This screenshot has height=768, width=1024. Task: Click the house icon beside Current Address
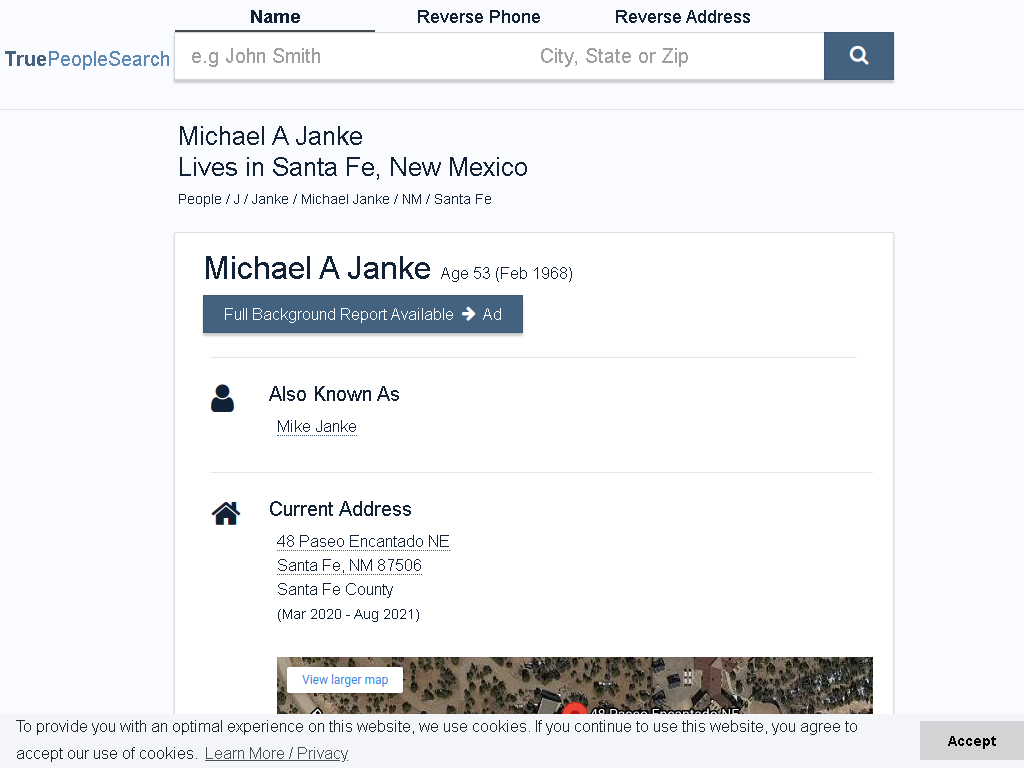tap(226, 513)
